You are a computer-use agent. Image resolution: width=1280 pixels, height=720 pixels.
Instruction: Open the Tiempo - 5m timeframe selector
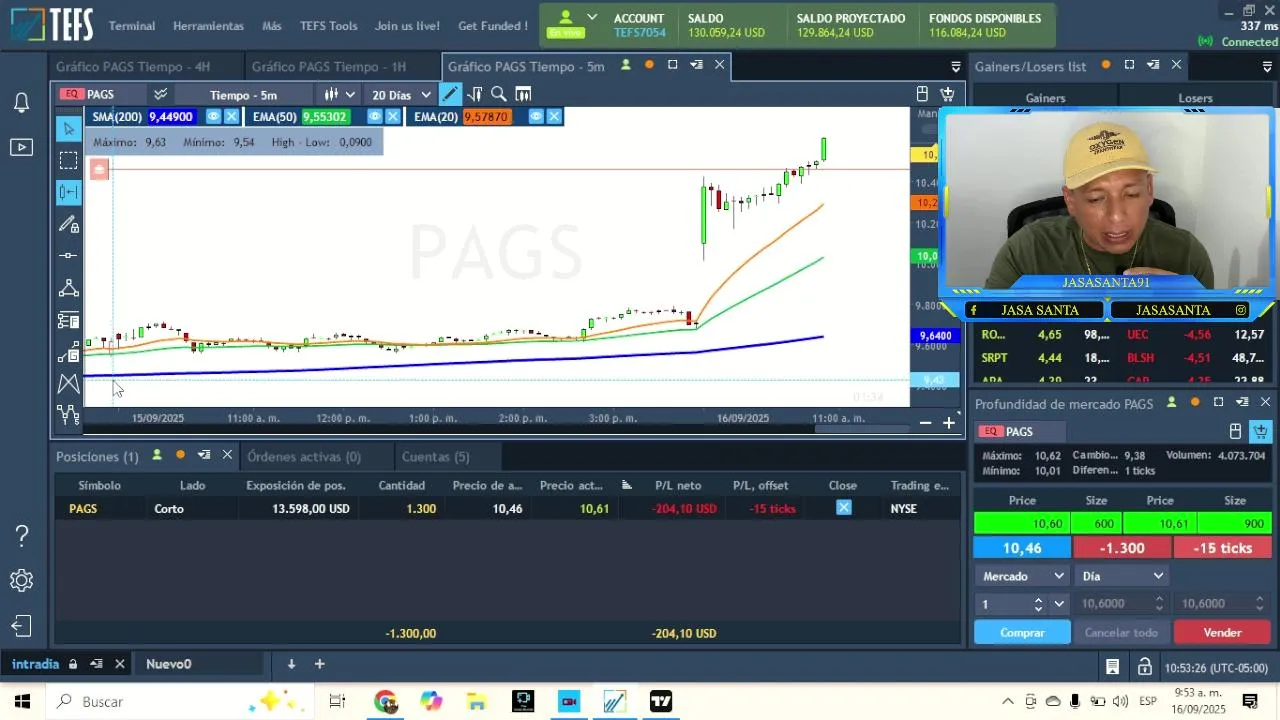tap(243, 95)
